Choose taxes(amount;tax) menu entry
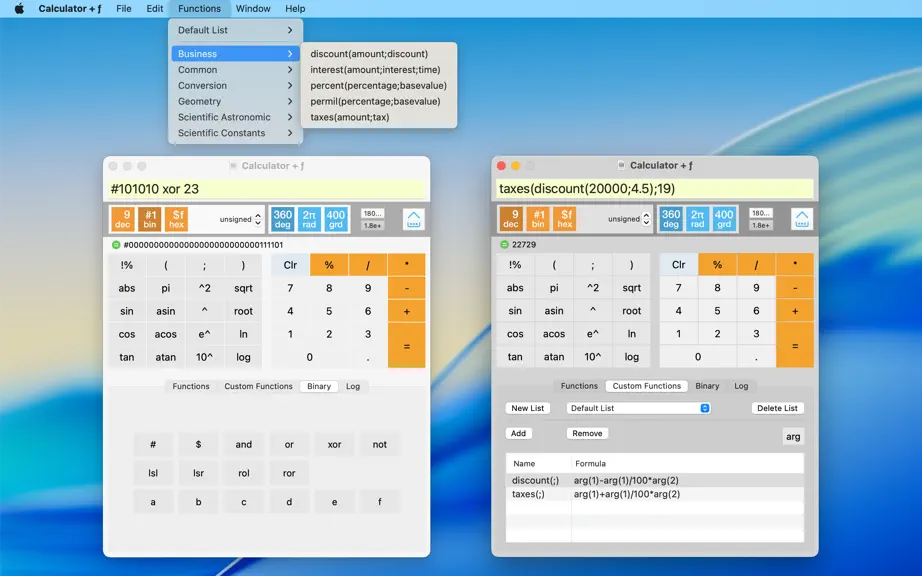Screen dimensions: 922x576 pos(379,117)
